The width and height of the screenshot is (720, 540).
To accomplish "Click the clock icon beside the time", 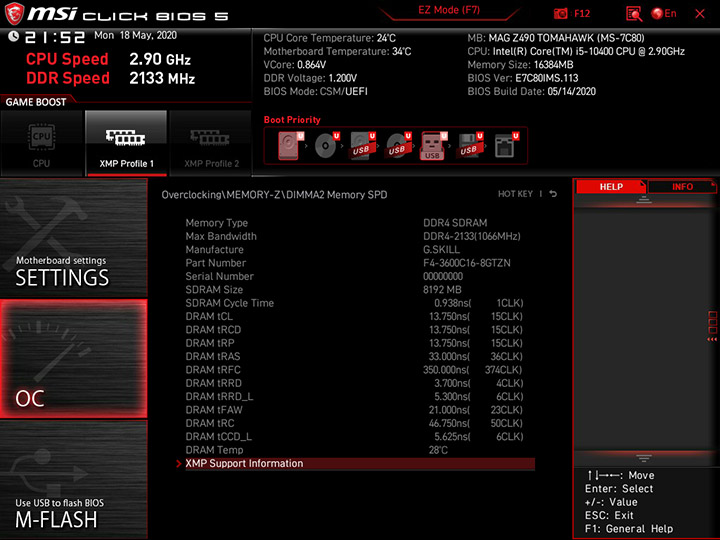I will click(13, 36).
